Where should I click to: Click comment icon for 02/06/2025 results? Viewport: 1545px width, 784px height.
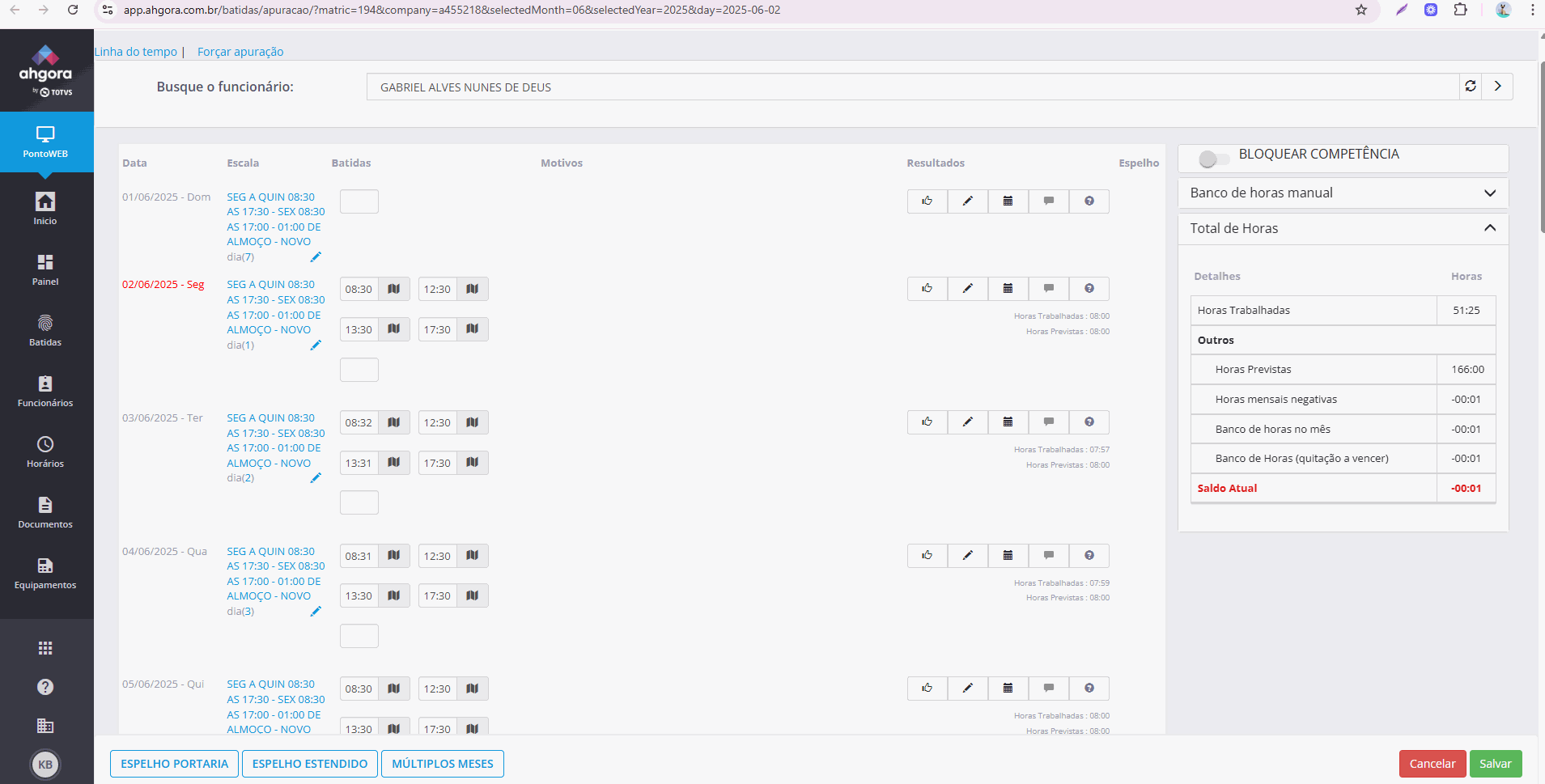click(x=1049, y=289)
